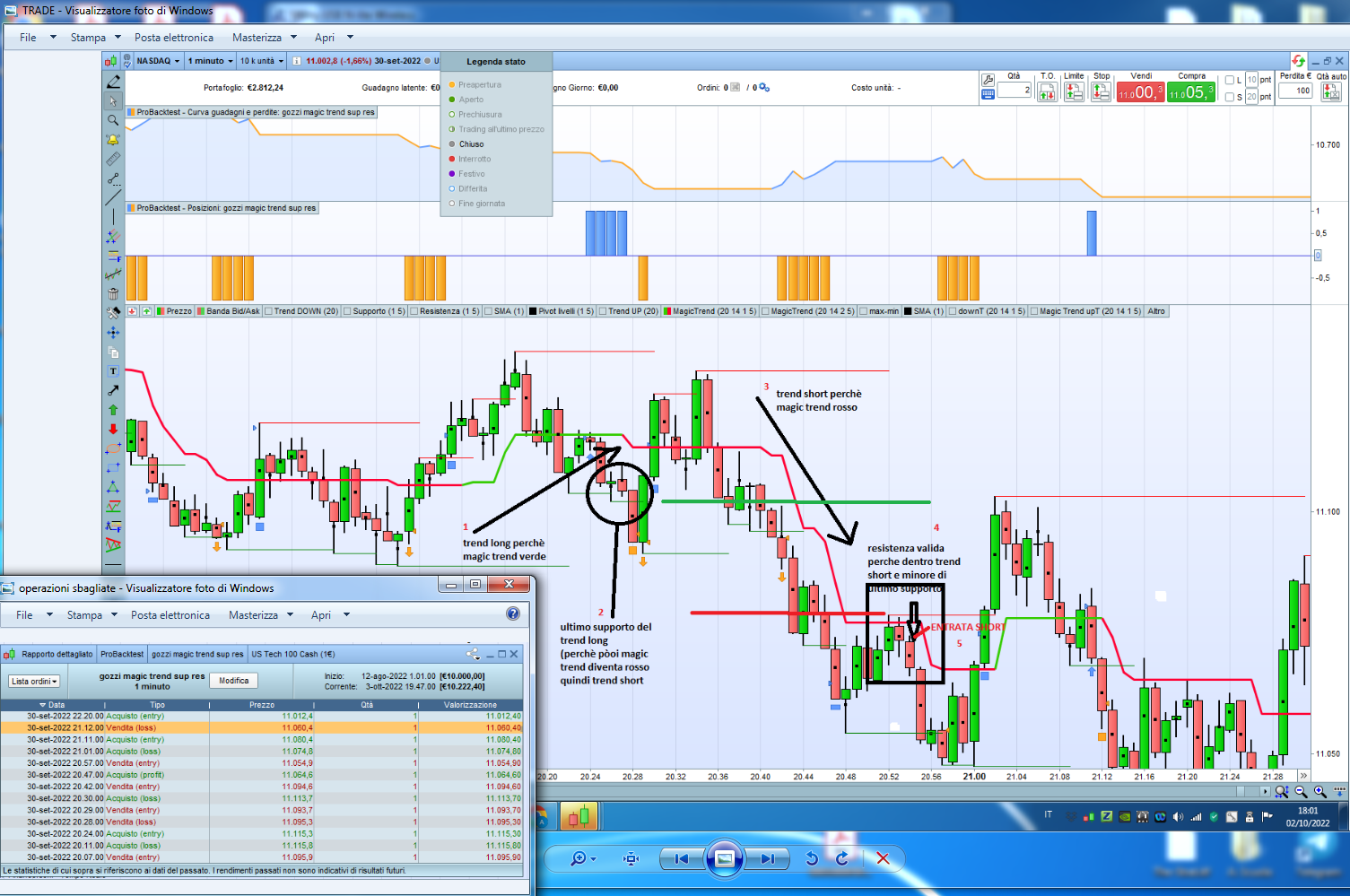Screen dimensions: 1350x896
Task: Click the Limite order icon
Action: (1074, 91)
